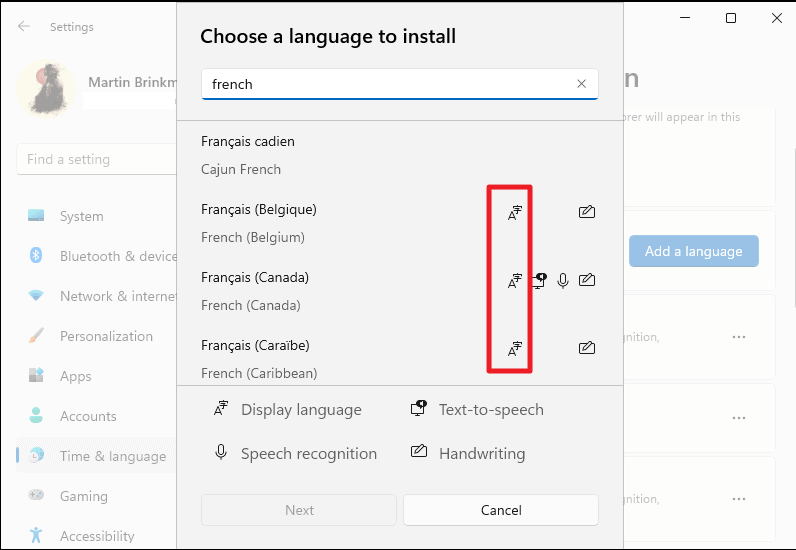This screenshot has height=550, width=796.
Task: Click Display language icon in French (Canada) row
Action: (x=515, y=280)
